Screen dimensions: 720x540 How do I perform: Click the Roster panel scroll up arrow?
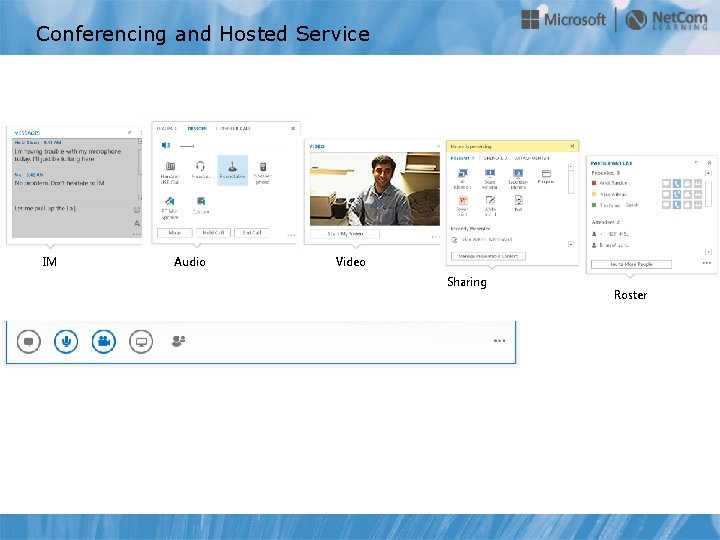pyautogui.click(x=708, y=173)
